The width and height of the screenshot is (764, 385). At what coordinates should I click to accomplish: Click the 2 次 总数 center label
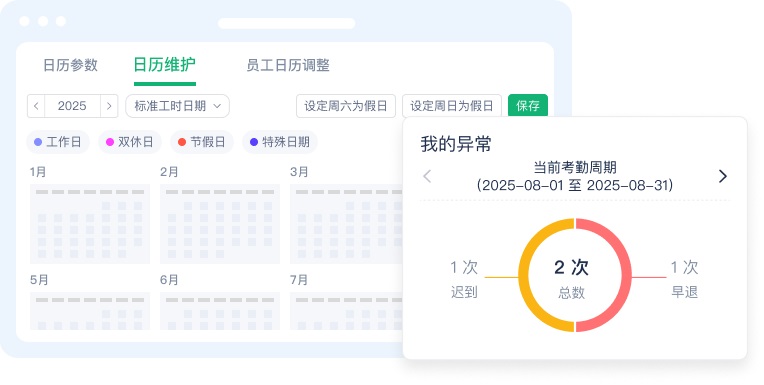(x=571, y=278)
